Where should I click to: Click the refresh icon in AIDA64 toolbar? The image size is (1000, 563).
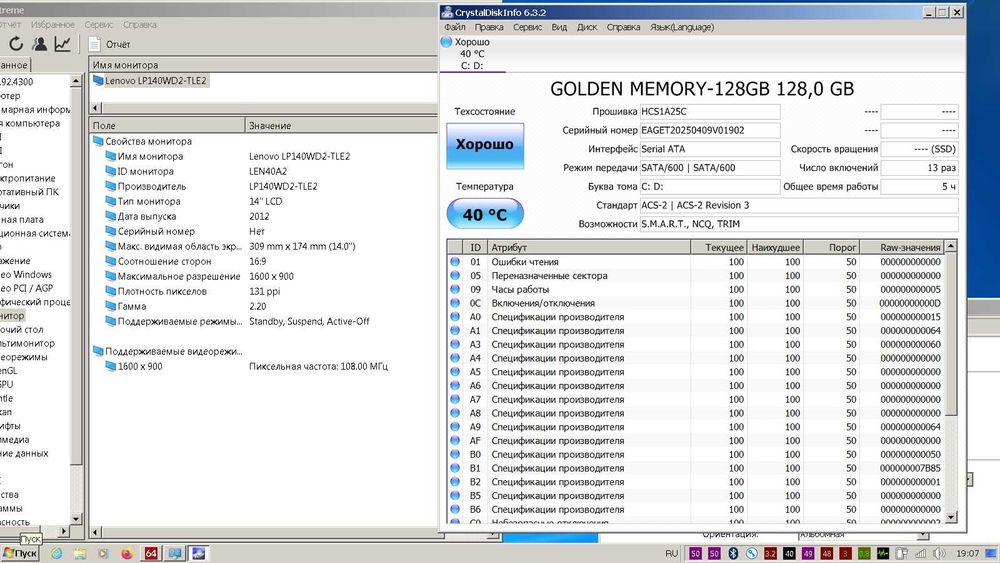click(16, 44)
